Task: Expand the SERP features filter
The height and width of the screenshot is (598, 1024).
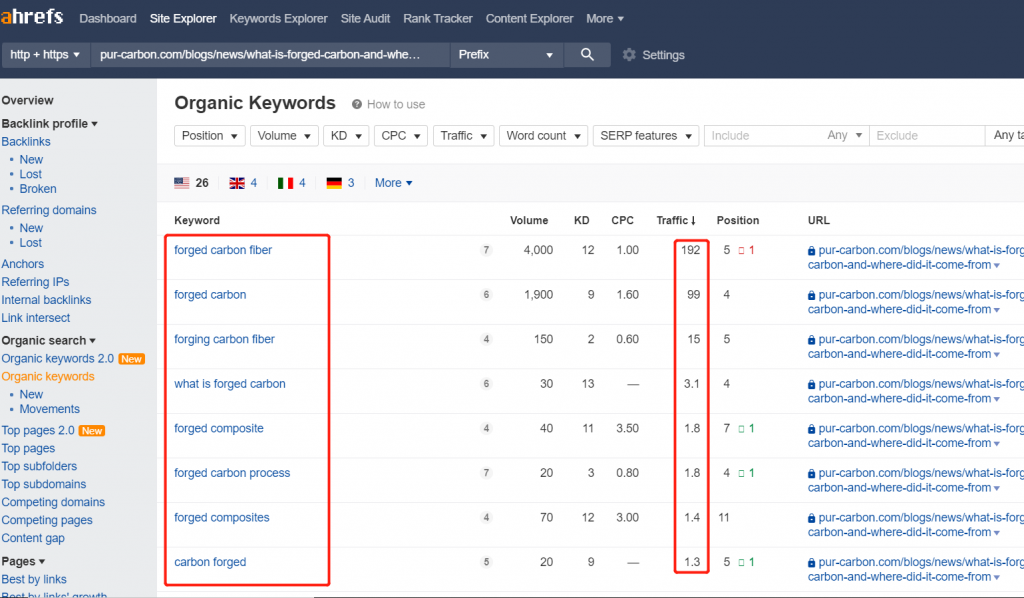Action: (x=645, y=136)
